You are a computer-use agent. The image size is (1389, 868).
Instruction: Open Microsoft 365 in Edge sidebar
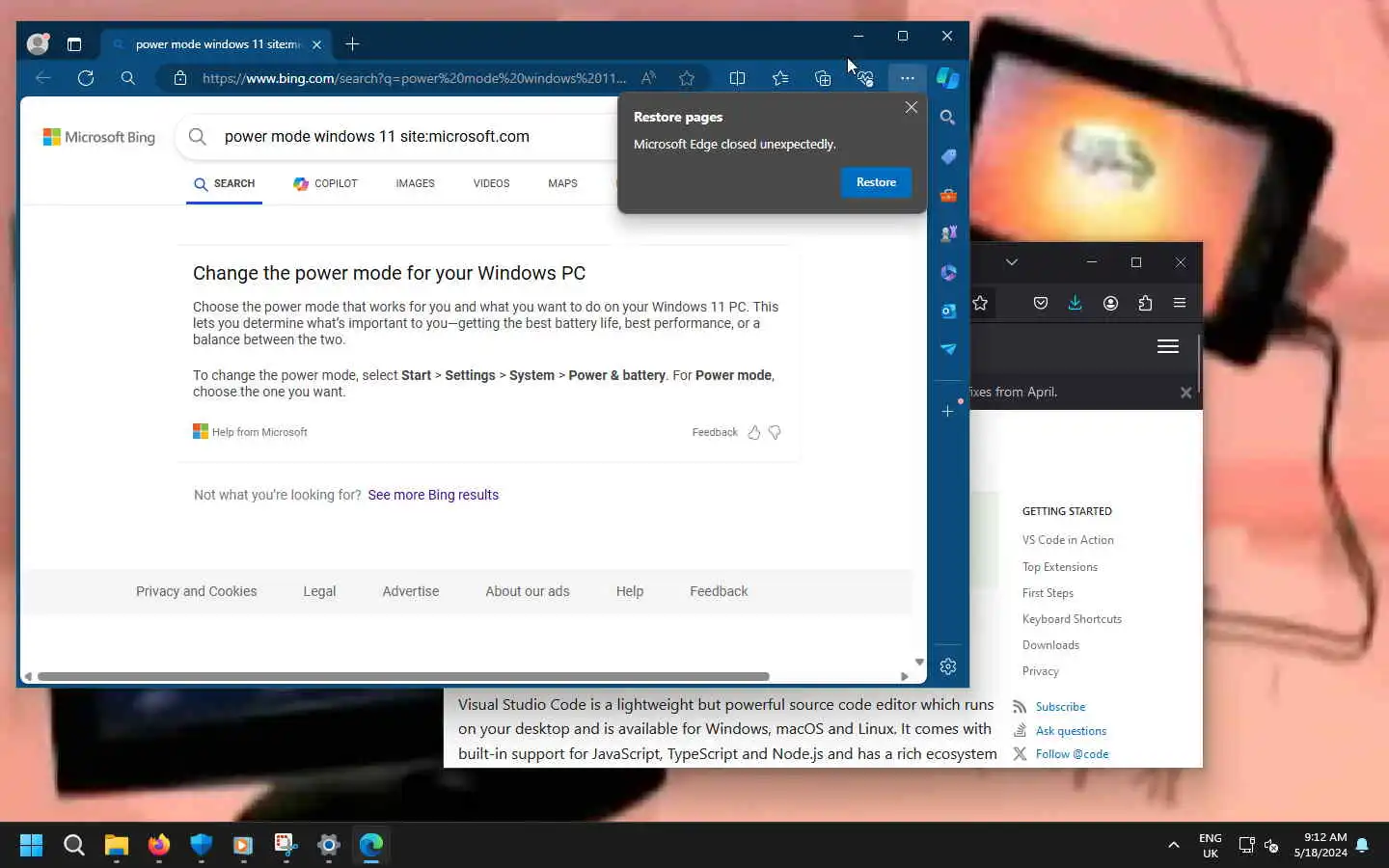pos(948,273)
